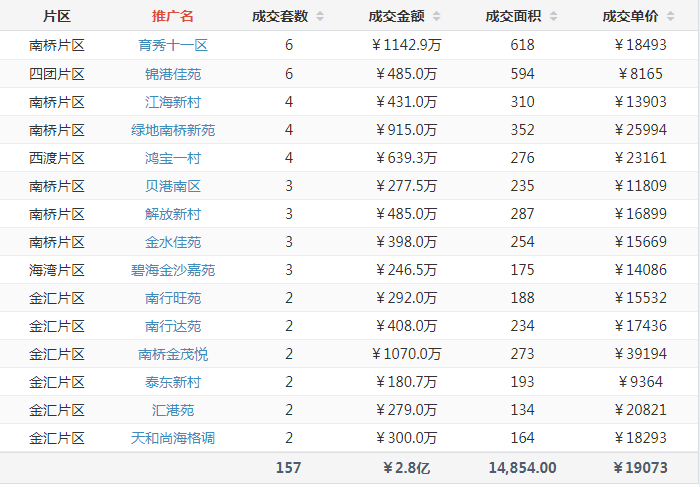Select the ¥17436 unit price cell
This screenshot has height=487, width=700.
[640, 326]
